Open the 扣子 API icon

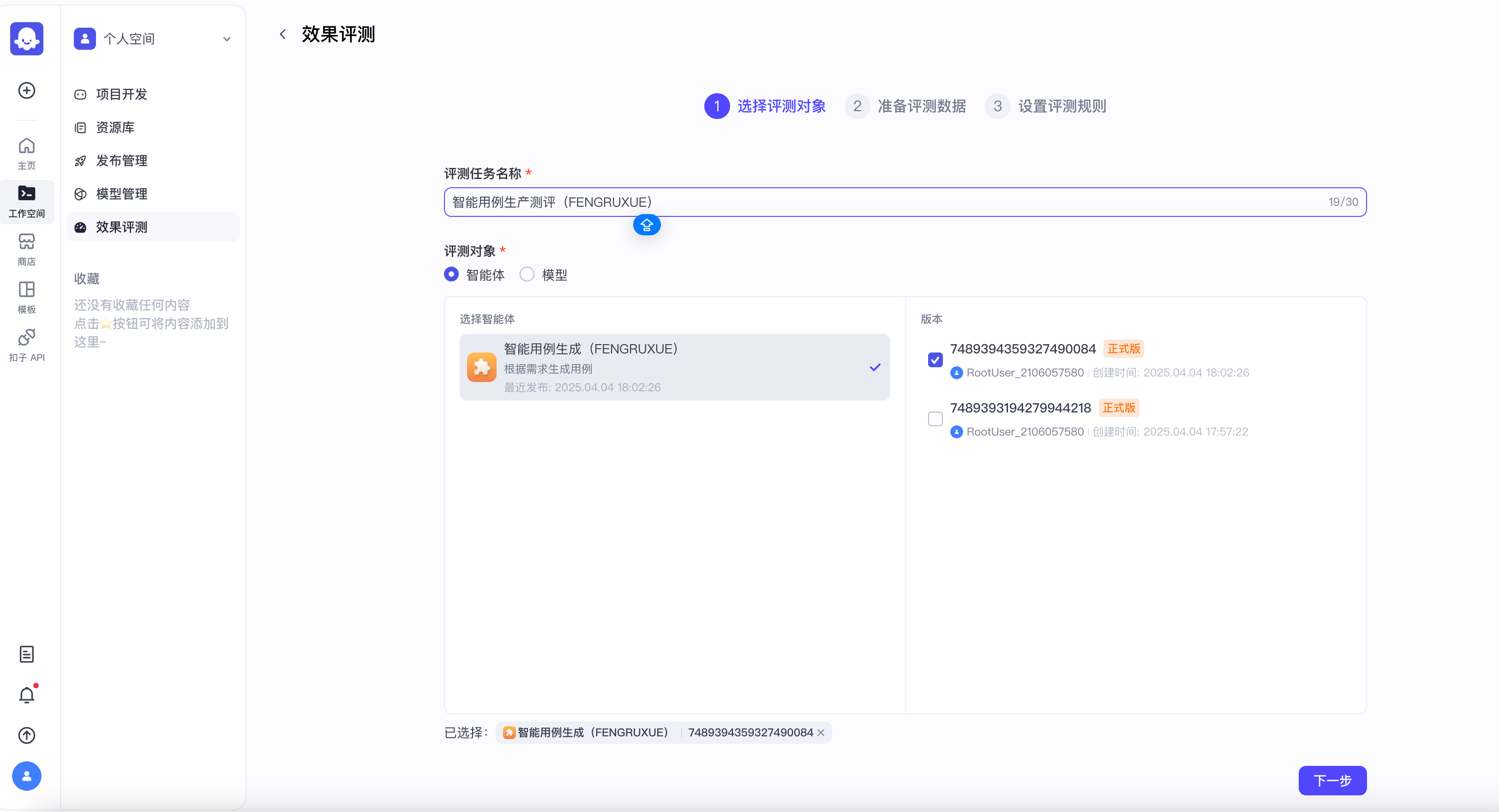point(27,344)
